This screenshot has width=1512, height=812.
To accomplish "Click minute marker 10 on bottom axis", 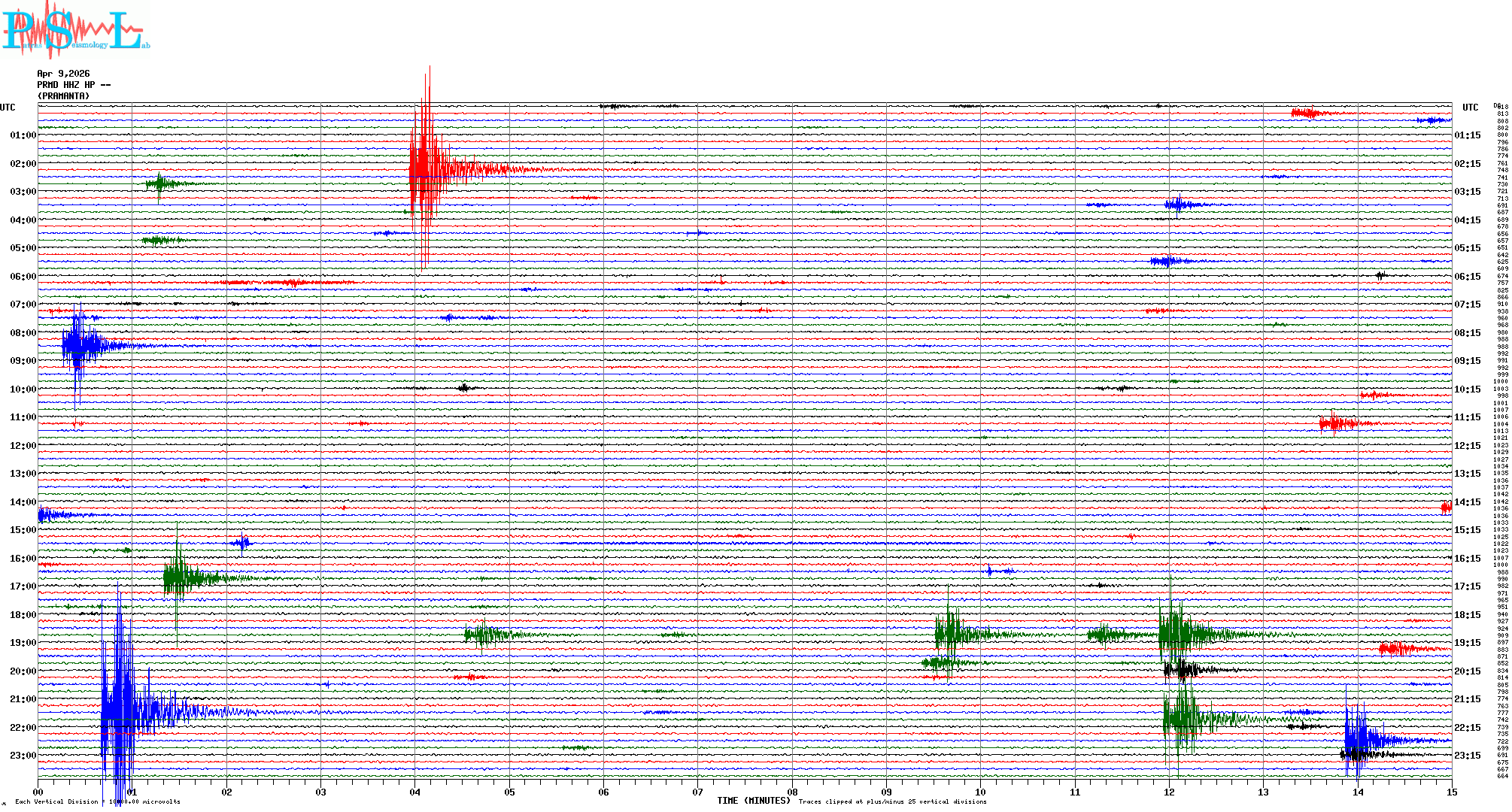I will [x=980, y=792].
